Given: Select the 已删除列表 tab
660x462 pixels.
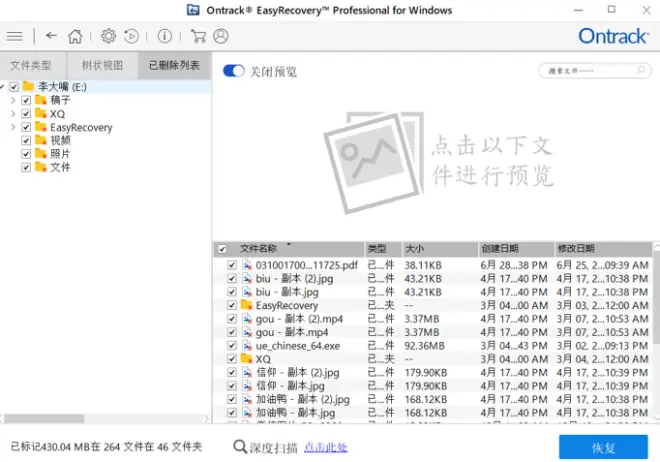Looking at the screenshot, I should 174,65.
